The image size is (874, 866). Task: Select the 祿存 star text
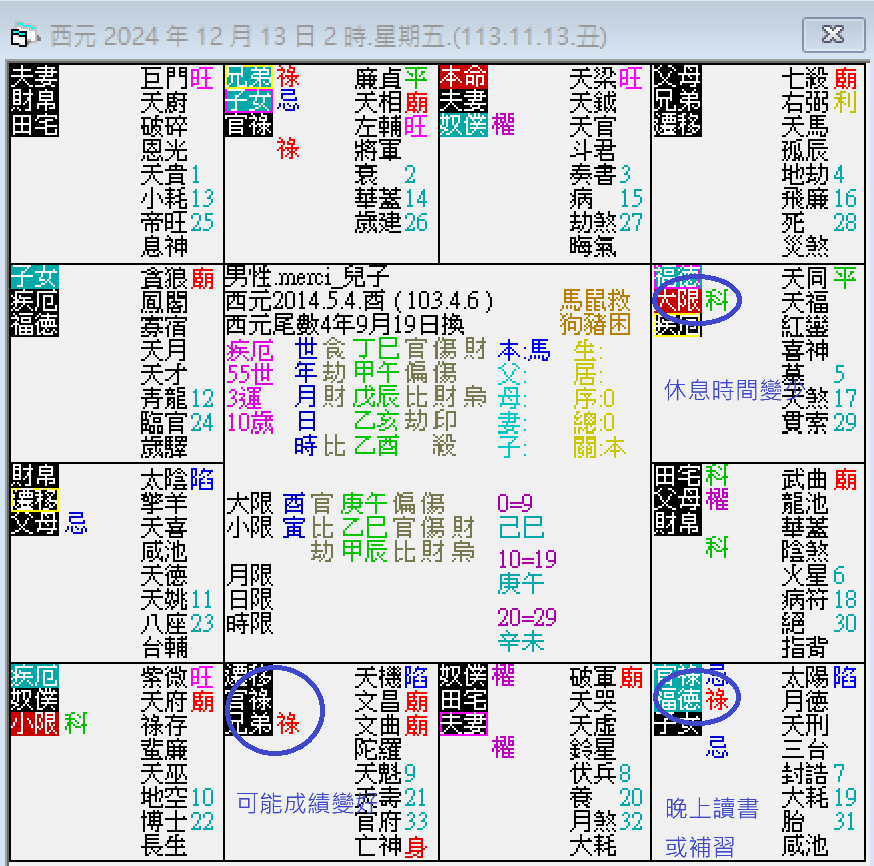164,726
